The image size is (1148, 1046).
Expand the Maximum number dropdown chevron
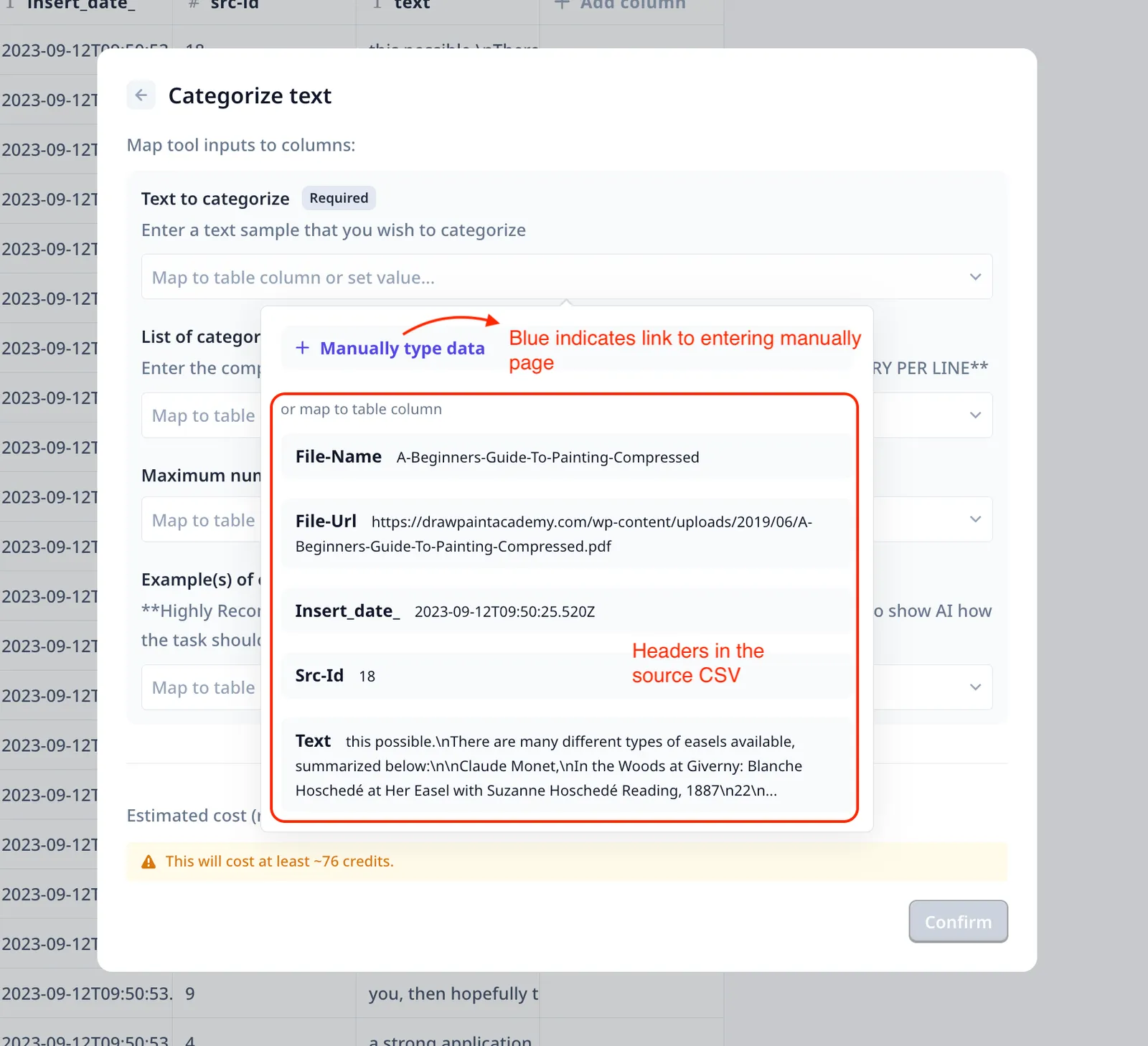[975, 519]
